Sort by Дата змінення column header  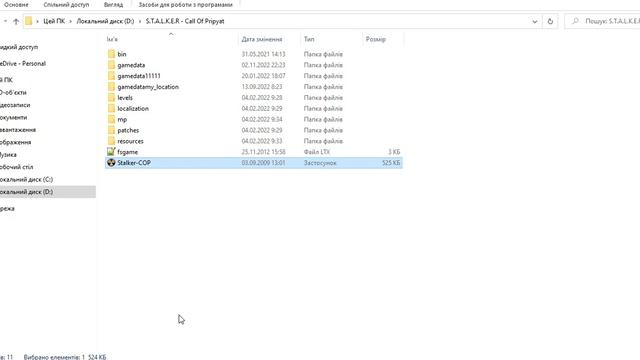(x=262, y=39)
